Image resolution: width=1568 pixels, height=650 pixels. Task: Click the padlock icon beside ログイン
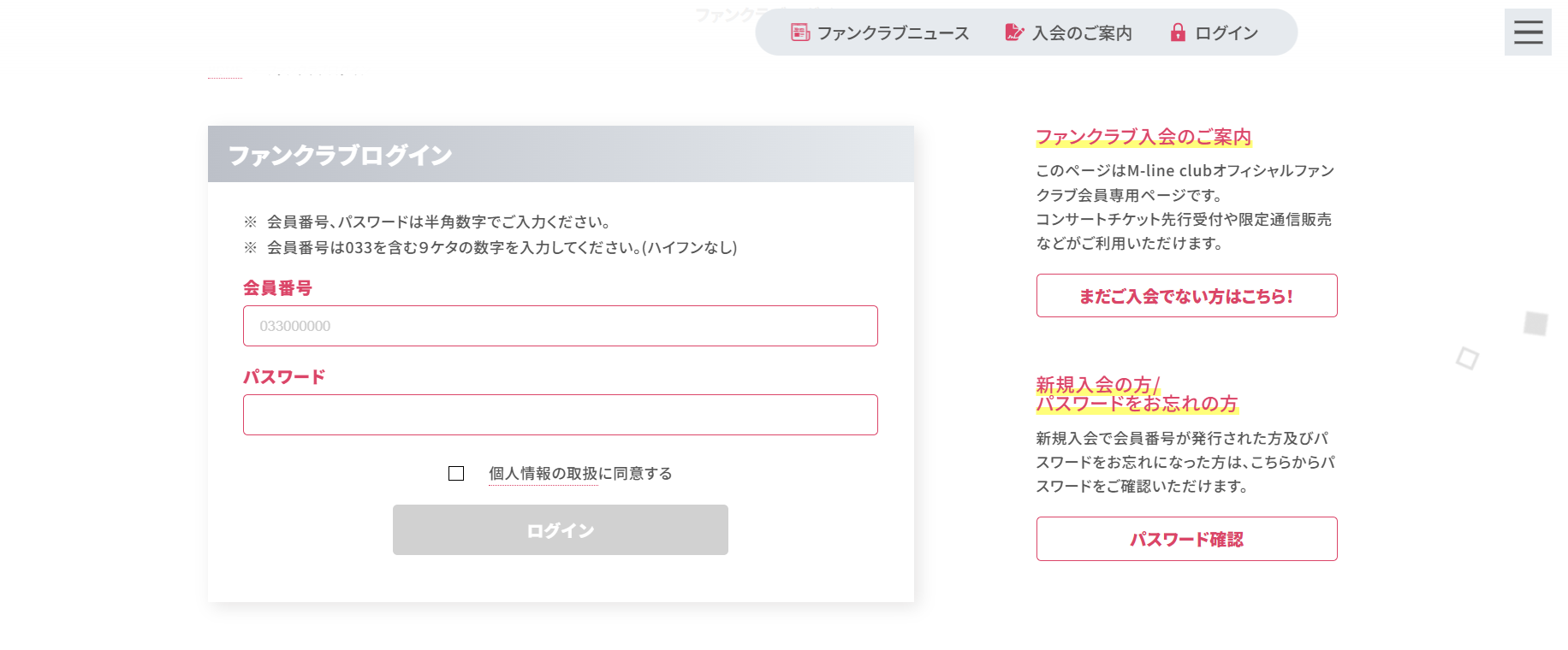[x=1178, y=32]
